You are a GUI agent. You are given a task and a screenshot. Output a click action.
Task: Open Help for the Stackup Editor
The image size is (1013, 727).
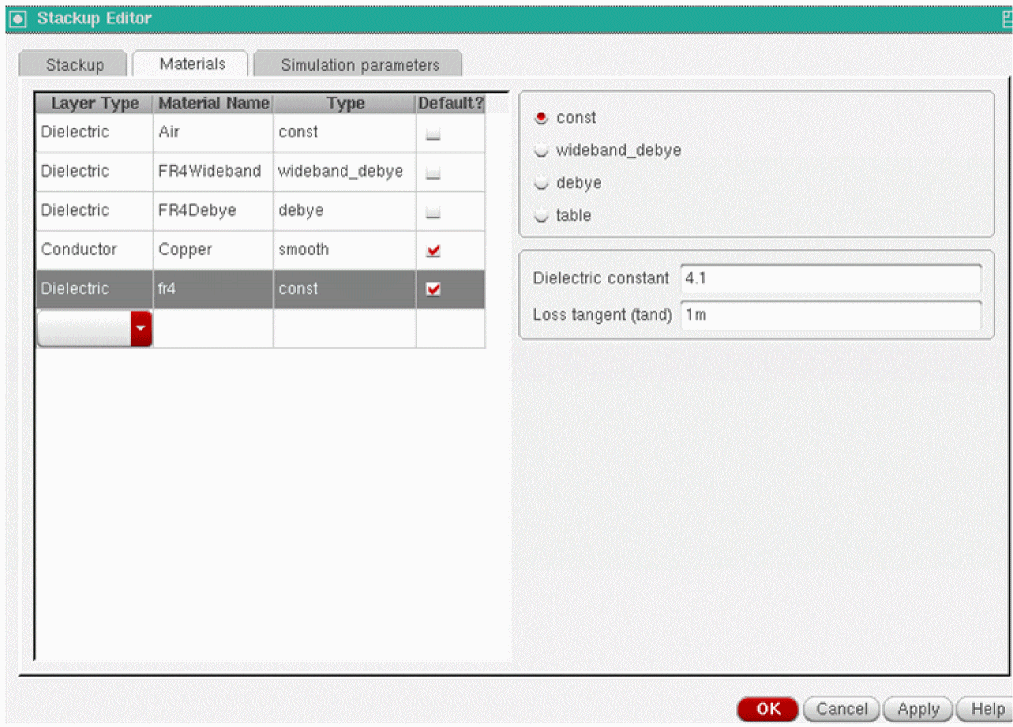pyautogui.click(x=985, y=709)
